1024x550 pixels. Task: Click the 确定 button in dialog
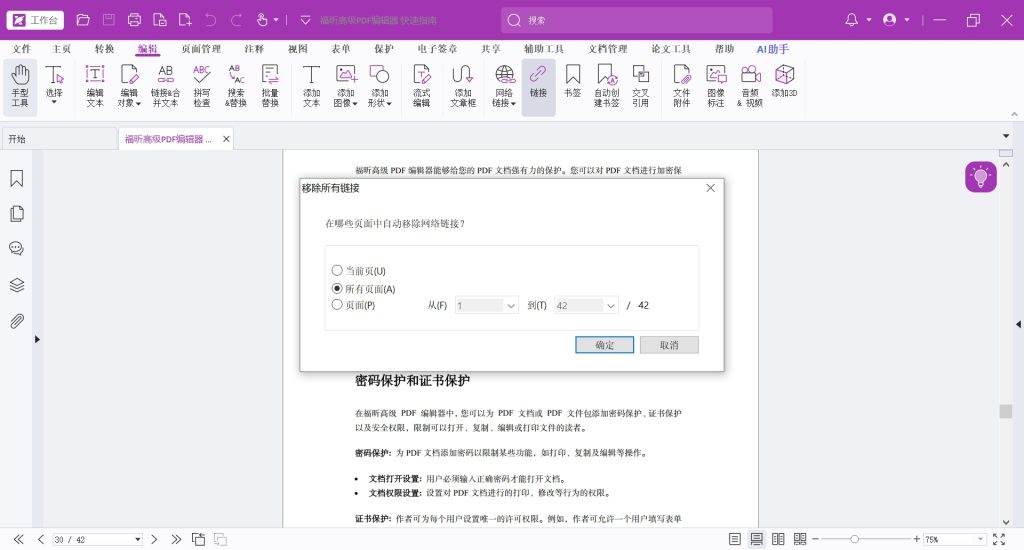[604, 344]
